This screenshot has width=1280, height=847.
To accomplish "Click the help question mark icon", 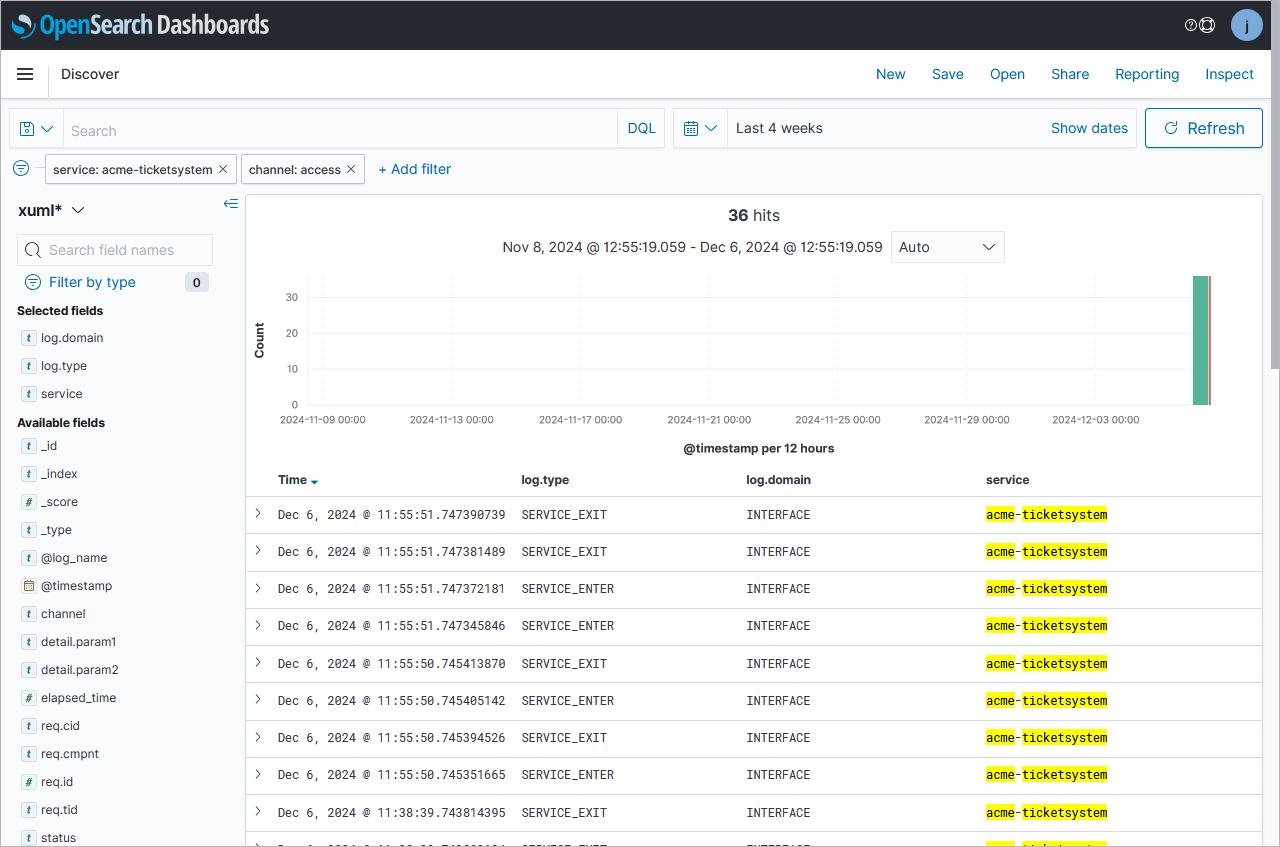I will (x=1190, y=25).
